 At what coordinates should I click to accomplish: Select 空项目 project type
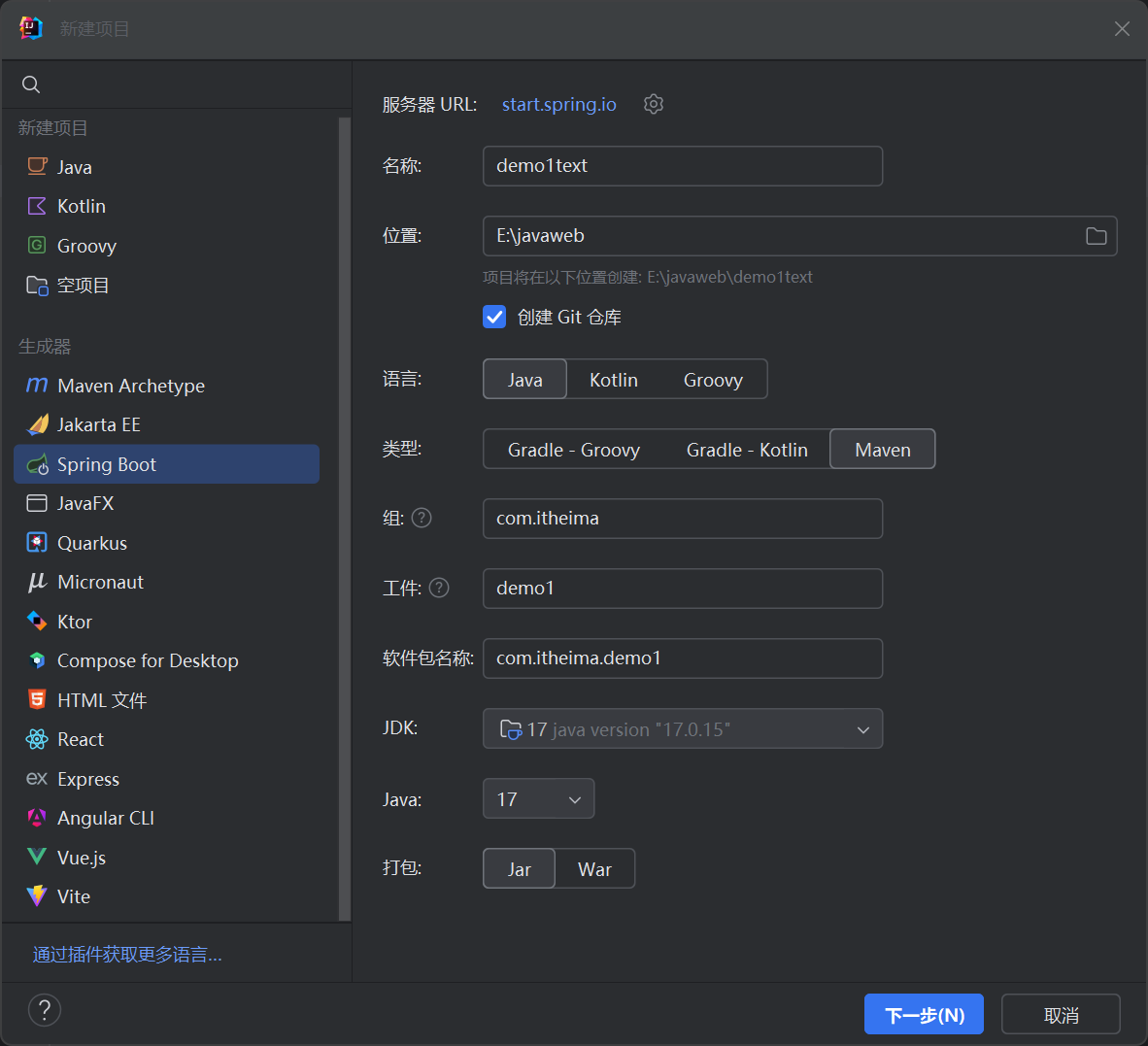point(166,285)
